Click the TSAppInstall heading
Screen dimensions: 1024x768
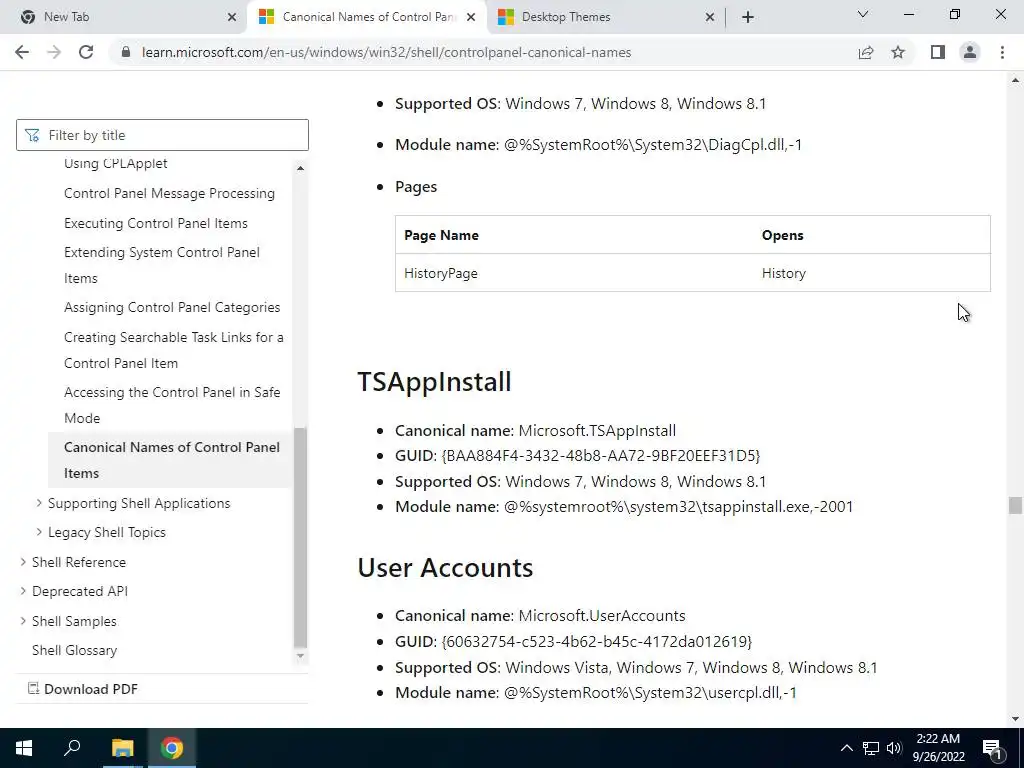pyautogui.click(x=434, y=382)
